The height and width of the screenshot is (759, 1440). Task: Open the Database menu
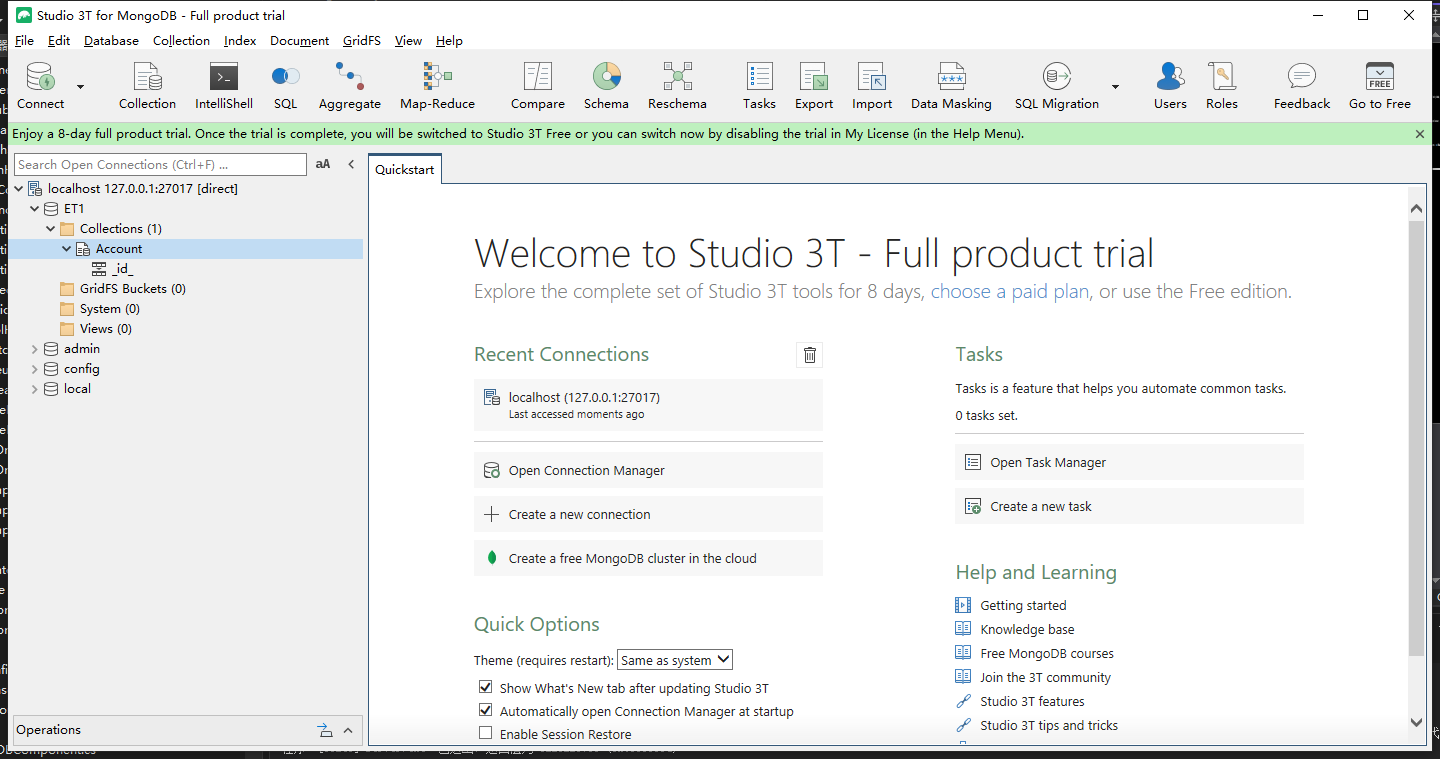pos(111,41)
